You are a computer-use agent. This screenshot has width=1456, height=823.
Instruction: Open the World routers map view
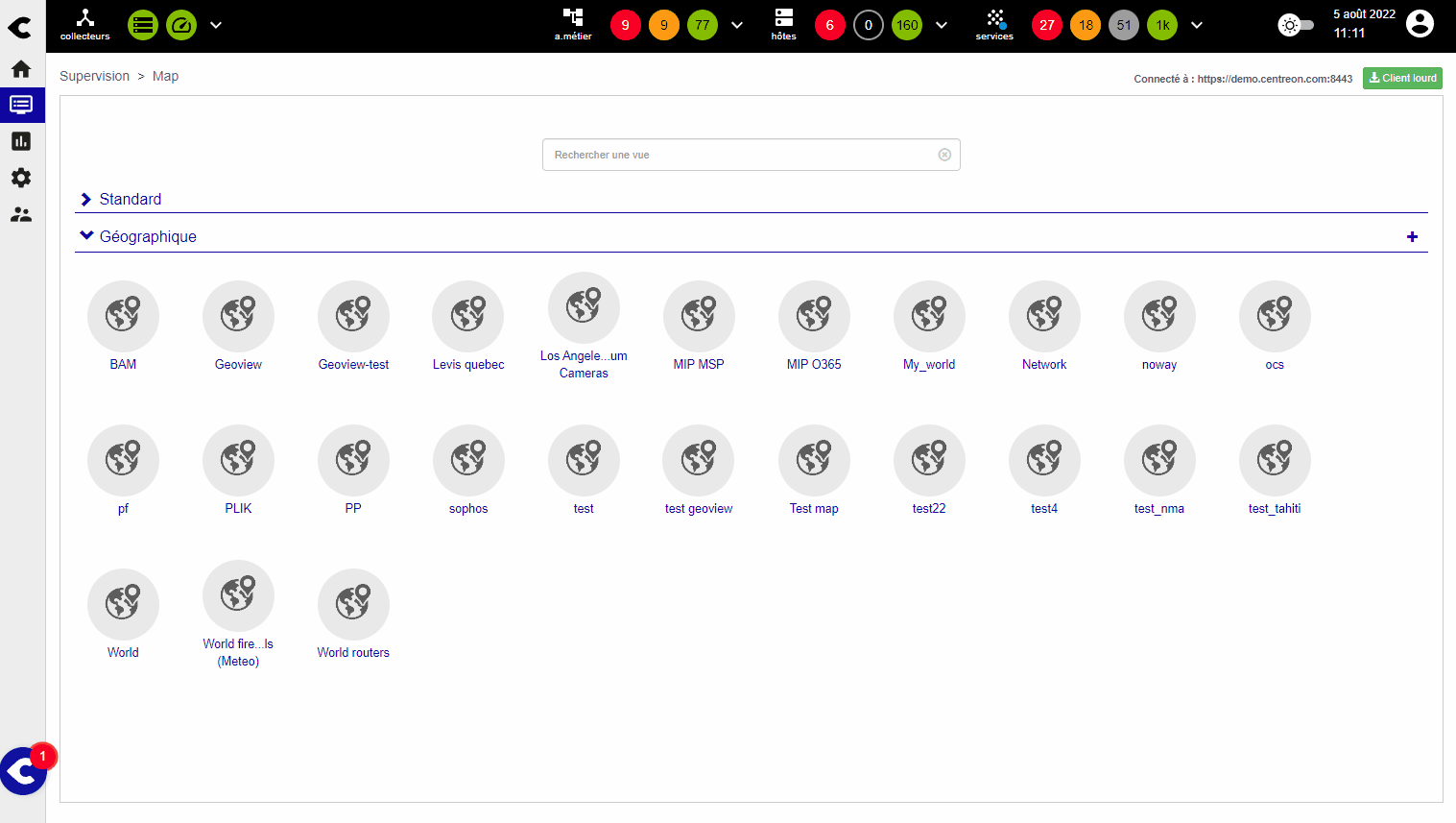click(x=353, y=605)
